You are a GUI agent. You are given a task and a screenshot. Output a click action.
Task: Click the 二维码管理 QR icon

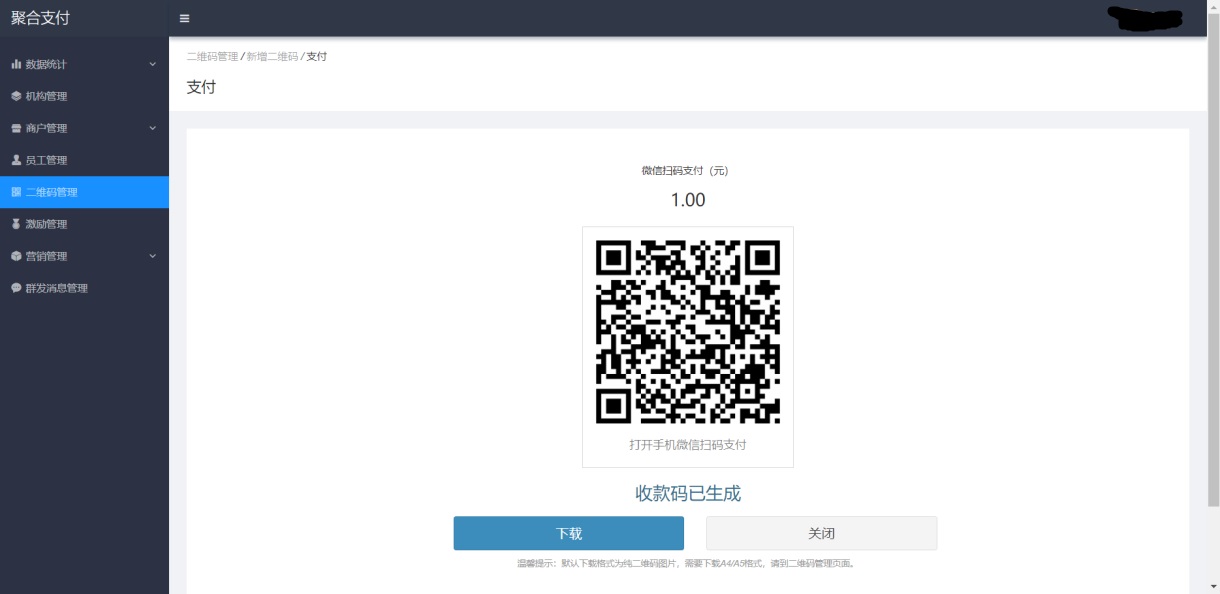coord(16,192)
